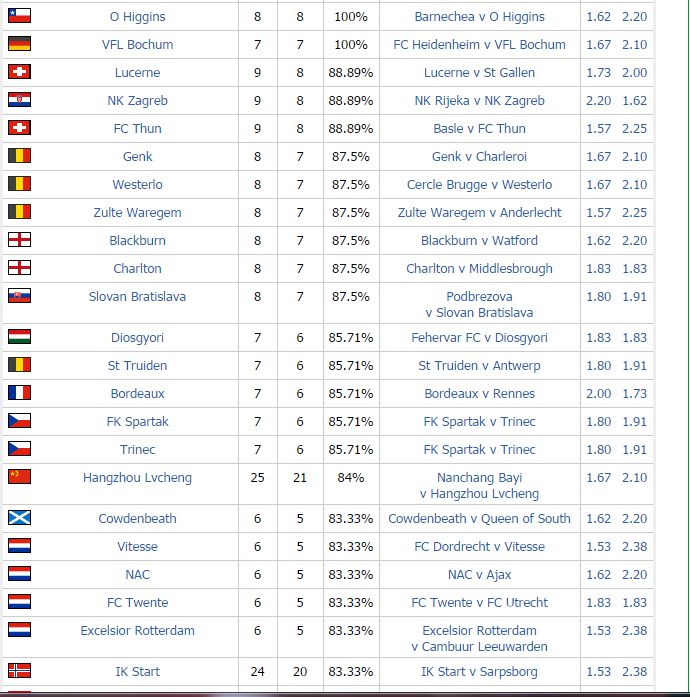This screenshot has height=697, width=690.
Task: Open the NAC v Ajax fixture
Action: (479, 574)
